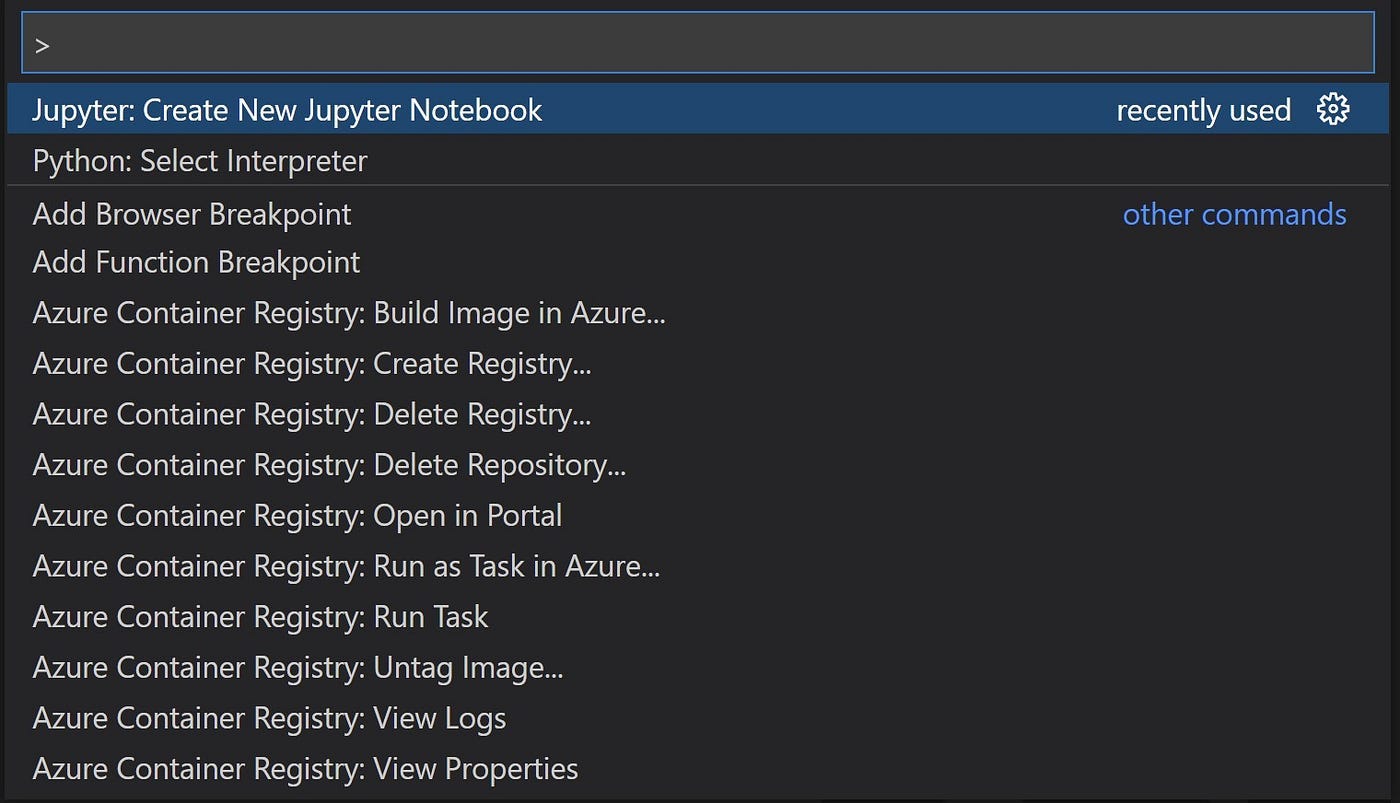Choose Python: Select Interpreter command
This screenshot has width=1400, height=803.
pyautogui.click(x=698, y=160)
